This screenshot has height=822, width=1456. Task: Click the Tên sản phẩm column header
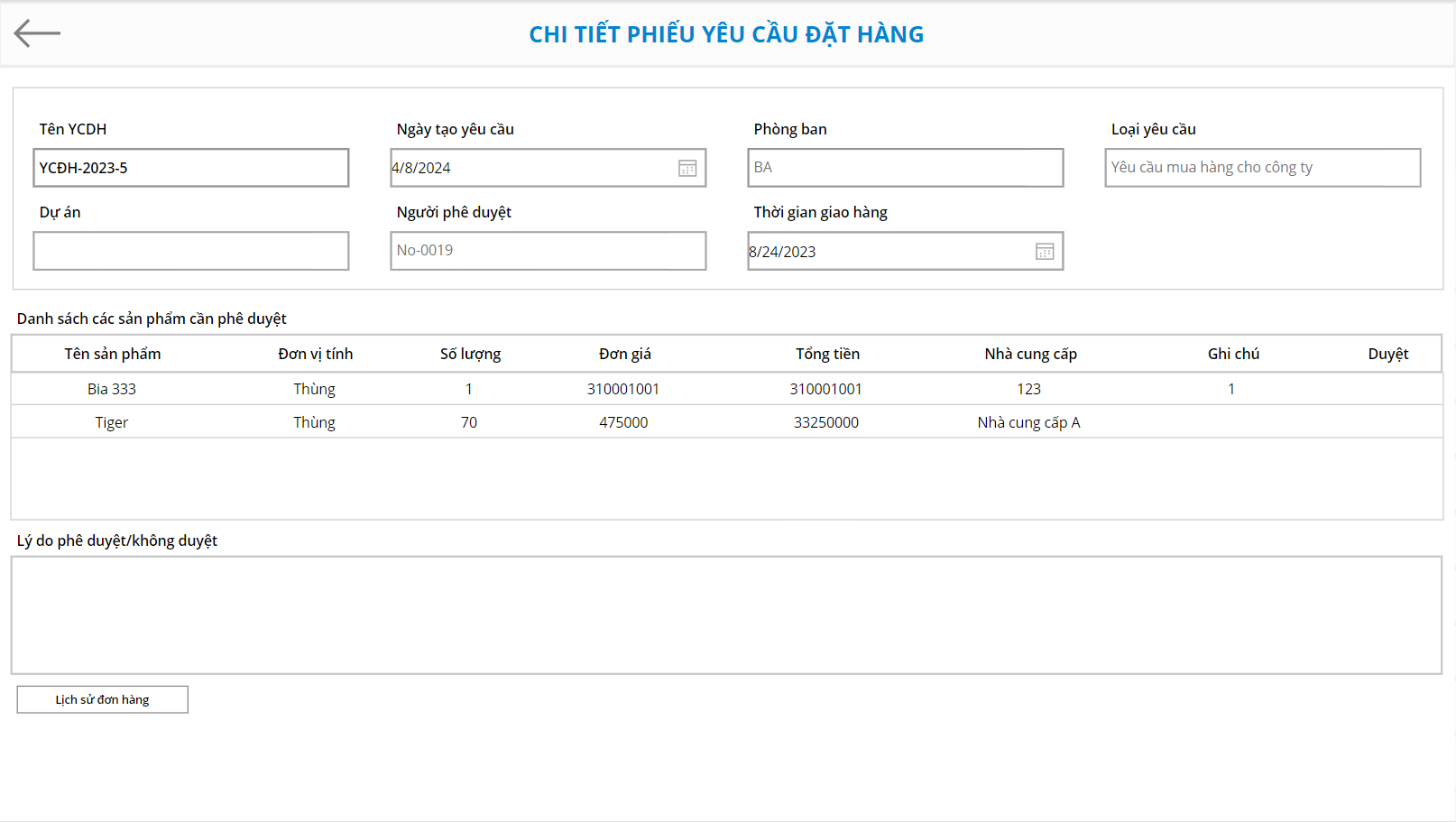click(113, 354)
